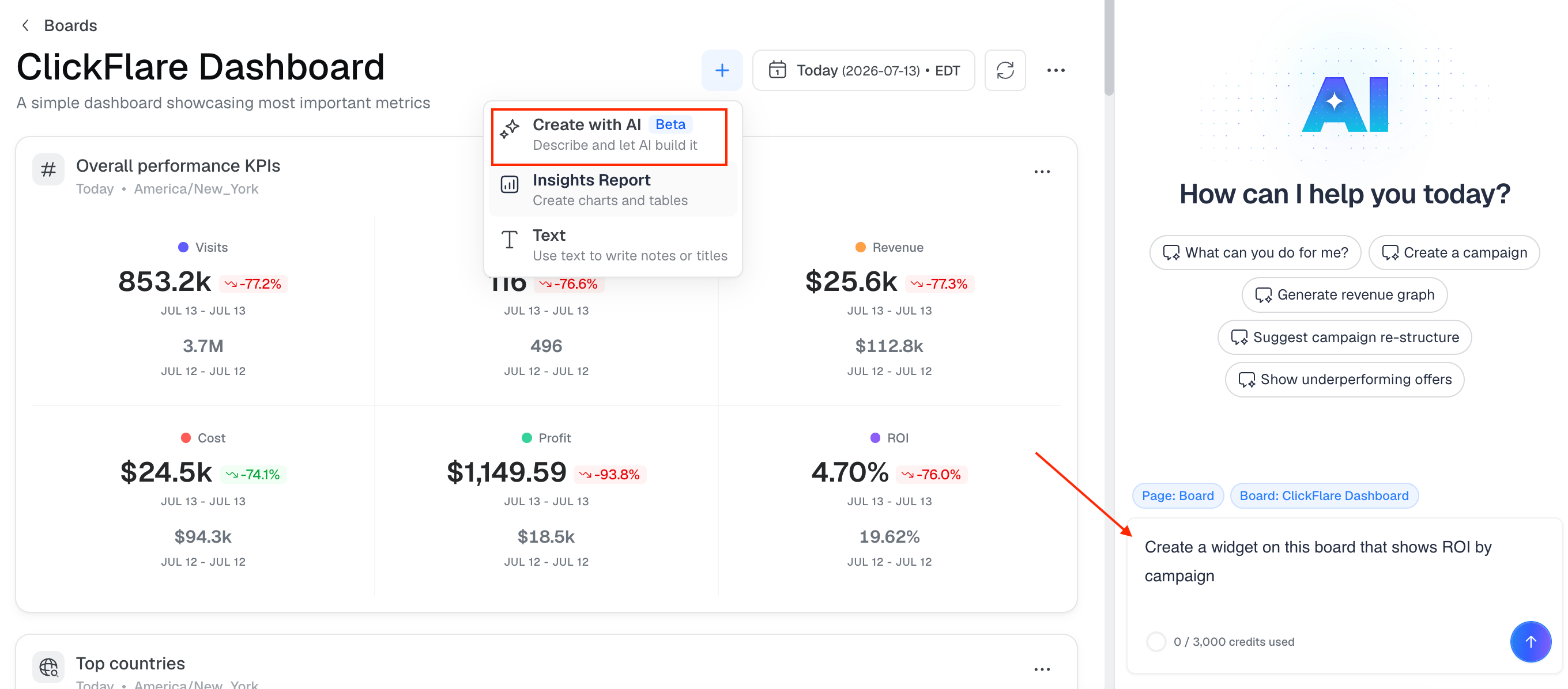The width and height of the screenshot is (1568, 689).
Task: Click the Profit $1,149.59 value
Action: click(507, 472)
